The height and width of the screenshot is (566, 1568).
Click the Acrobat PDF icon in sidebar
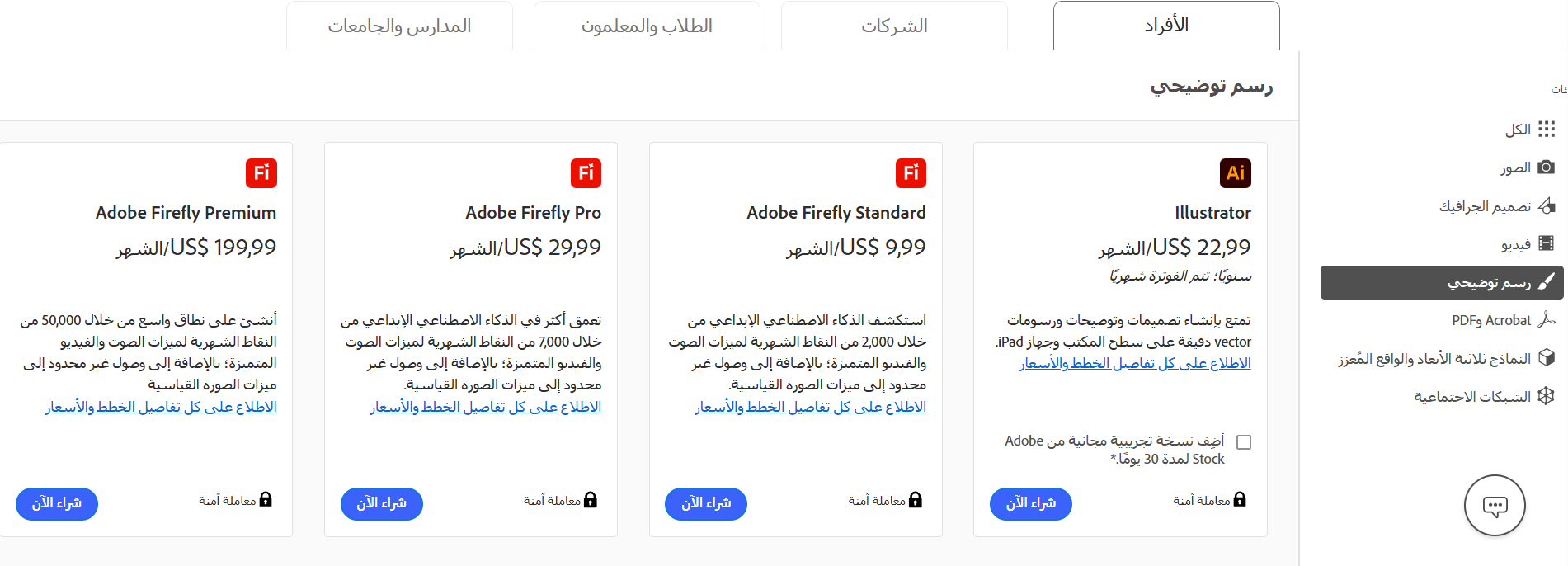coord(1546,320)
